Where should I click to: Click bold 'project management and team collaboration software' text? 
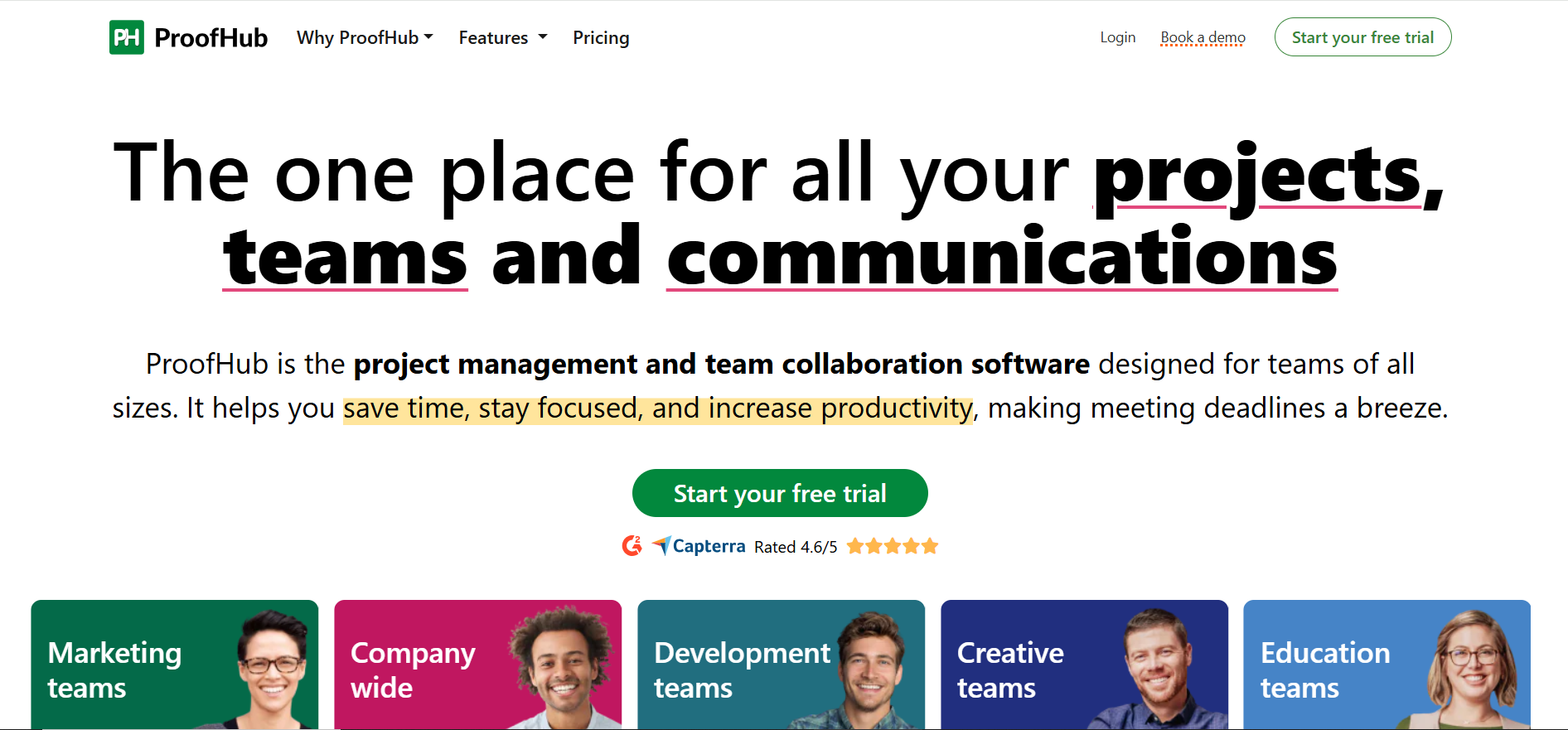click(722, 364)
